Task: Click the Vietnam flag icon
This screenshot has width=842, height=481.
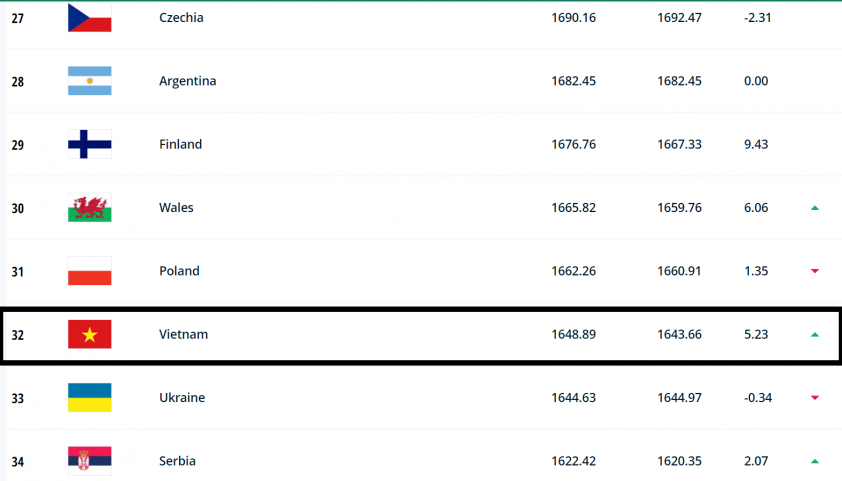Action: 90,334
